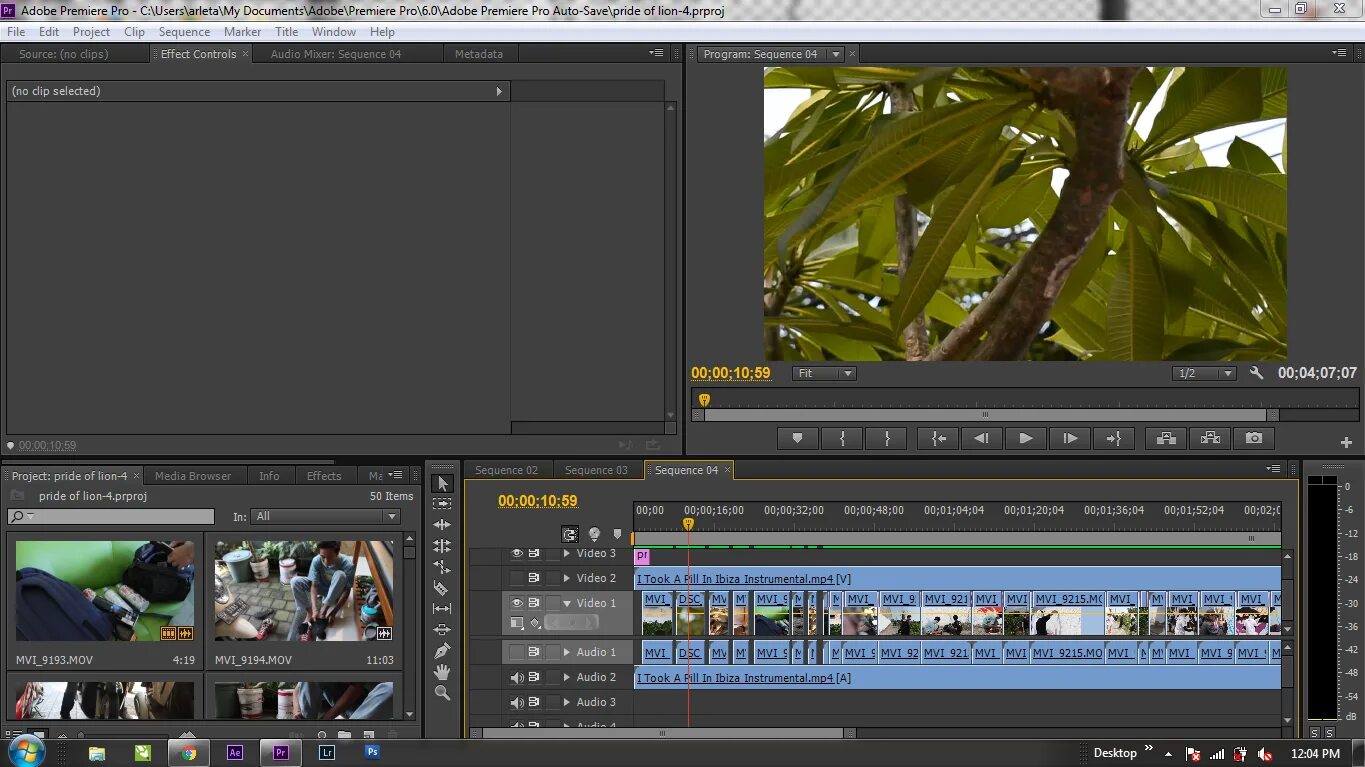The width and height of the screenshot is (1365, 767).
Task: Toggle Snap in the timeline
Action: coord(570,534)
